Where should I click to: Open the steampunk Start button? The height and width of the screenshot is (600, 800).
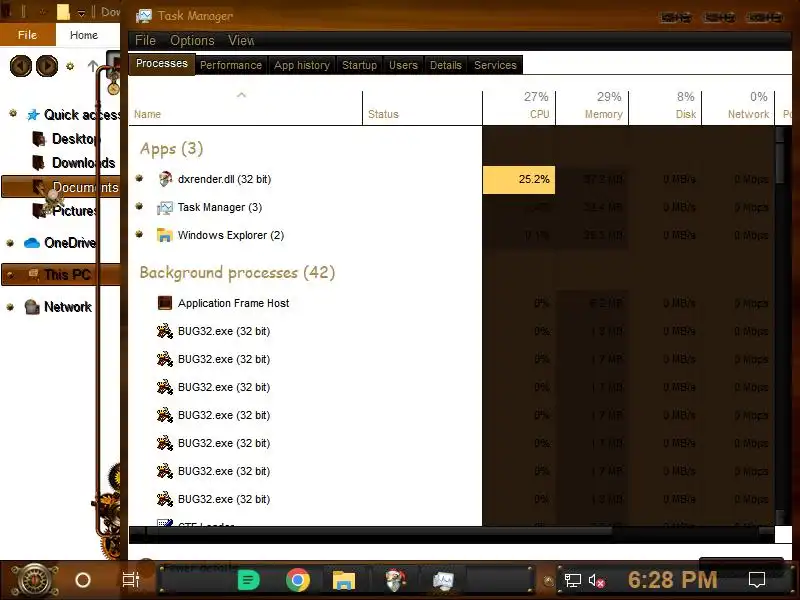coord(34,581)
